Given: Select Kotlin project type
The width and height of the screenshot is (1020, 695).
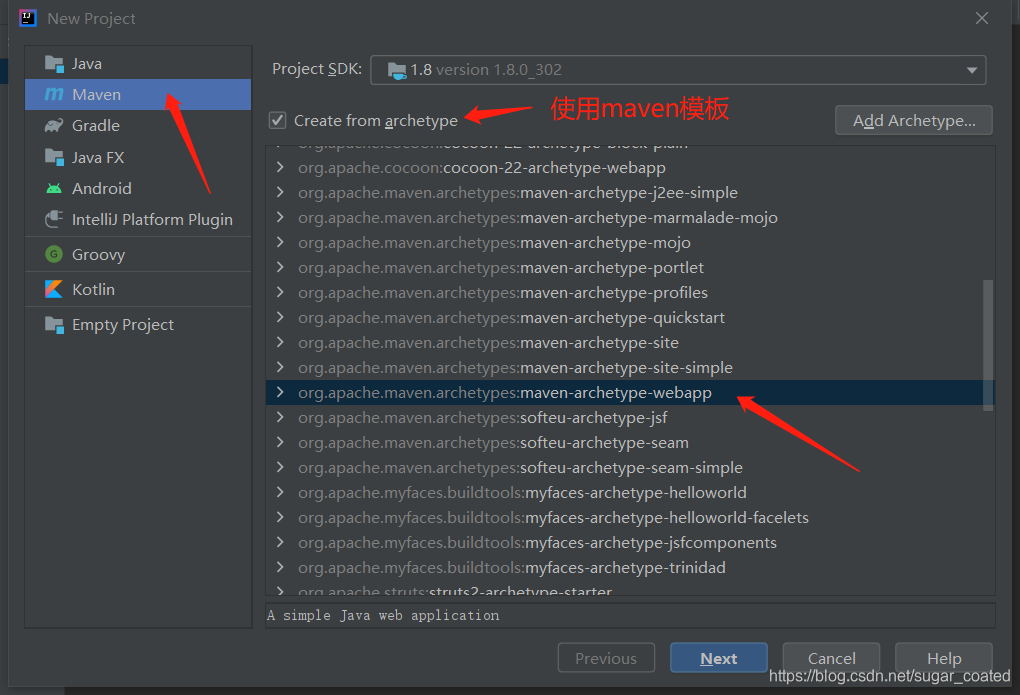Looking at the screenshot, I should tap(138, 289).
